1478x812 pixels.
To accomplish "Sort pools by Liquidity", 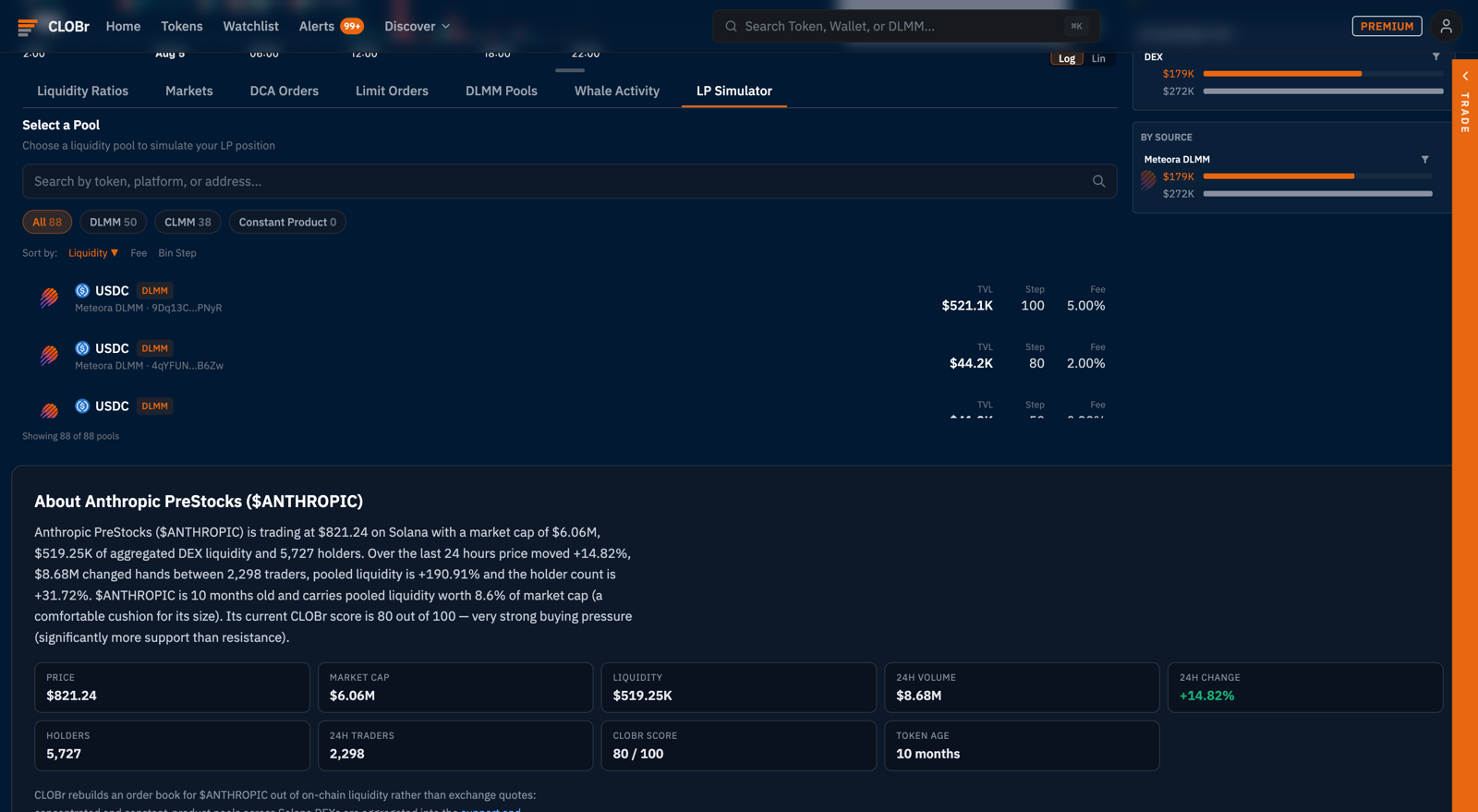I will tap(93, 252).
